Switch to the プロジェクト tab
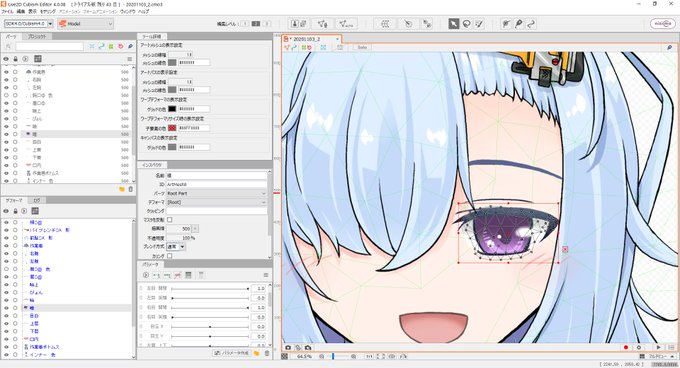 coord(36,36)
